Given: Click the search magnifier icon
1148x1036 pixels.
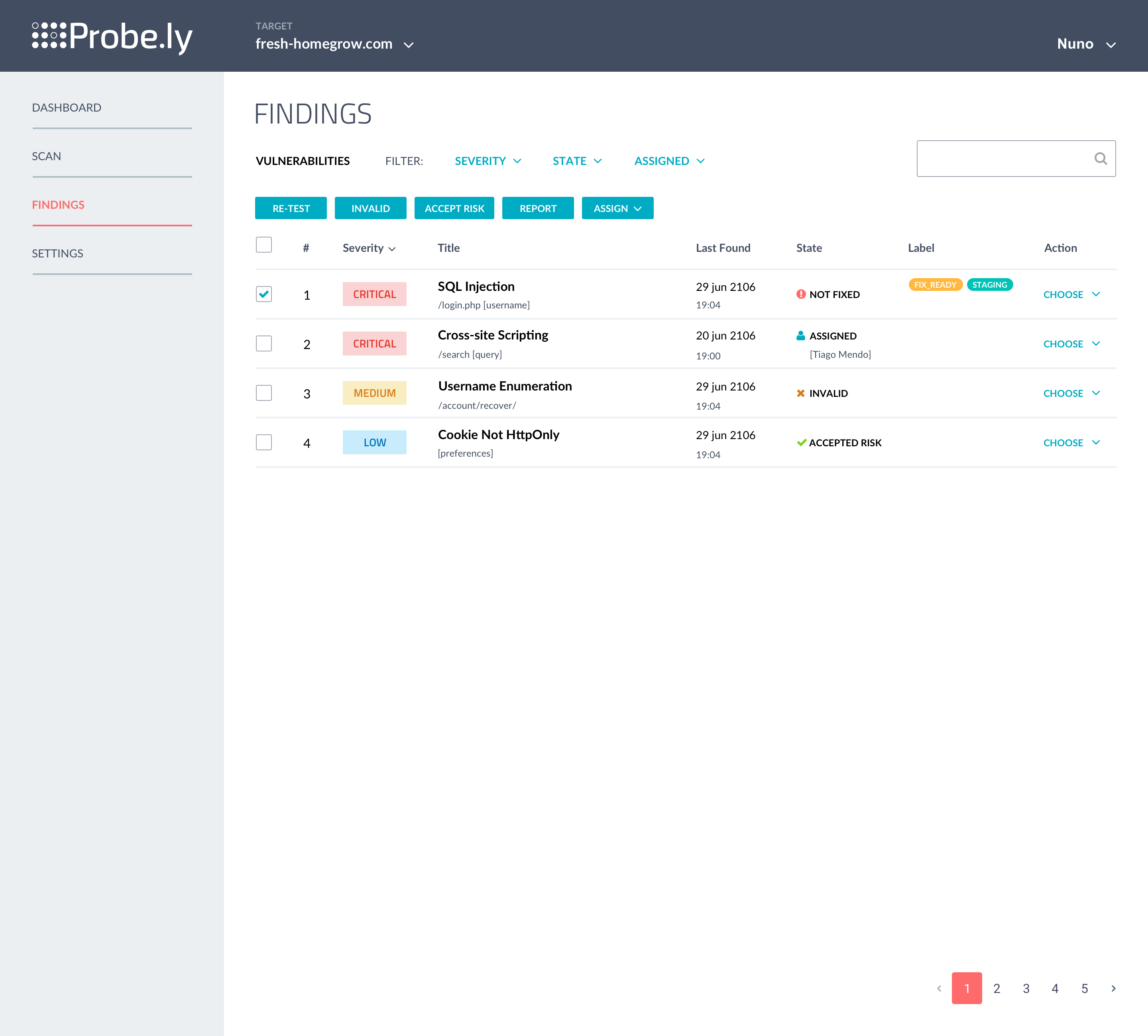Looking at the screenshot, I should point(1100,160).
